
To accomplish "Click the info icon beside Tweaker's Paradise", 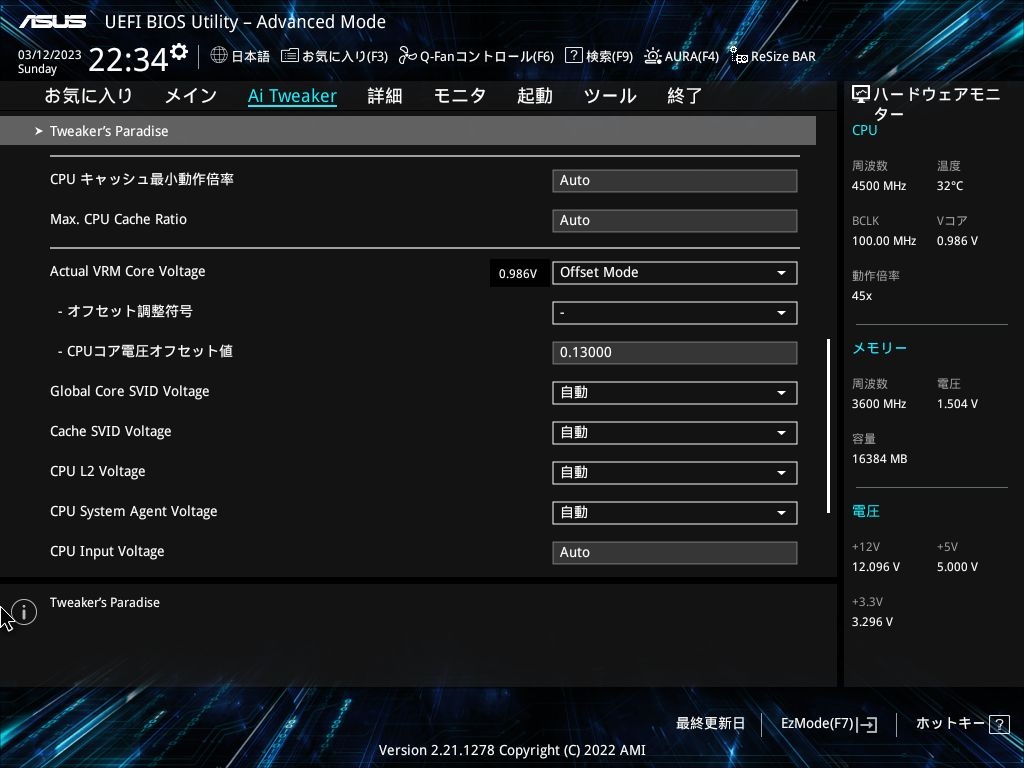I will pyautogui.click(x=24, y=612).
